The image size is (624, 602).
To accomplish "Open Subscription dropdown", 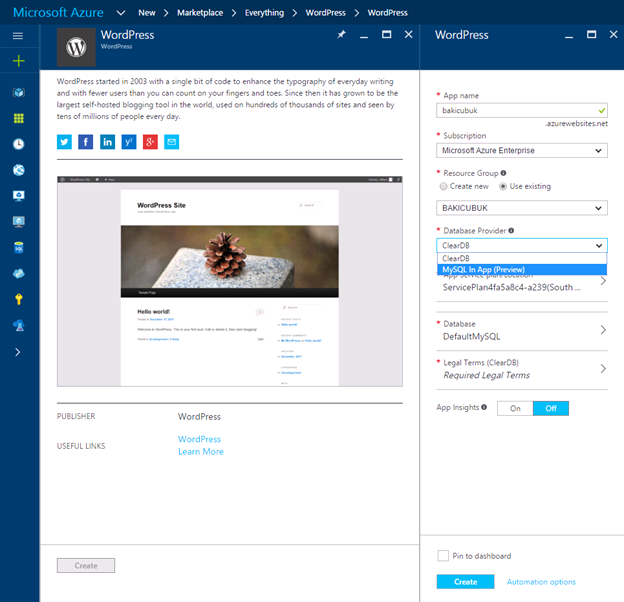I will (522, 150).
